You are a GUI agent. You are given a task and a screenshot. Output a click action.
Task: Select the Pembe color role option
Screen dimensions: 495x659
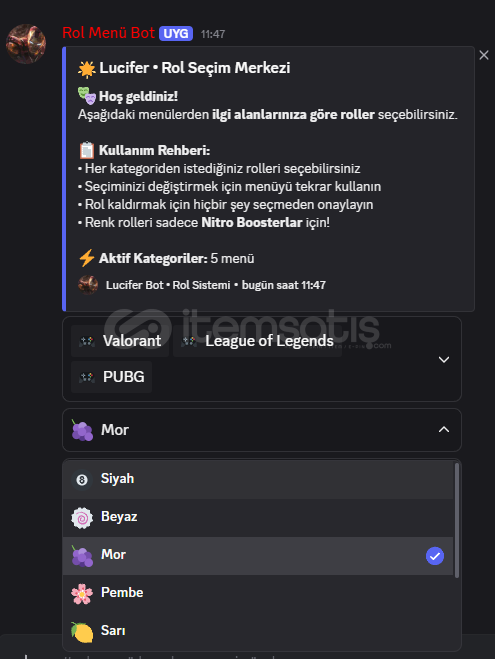click(258, 593)
